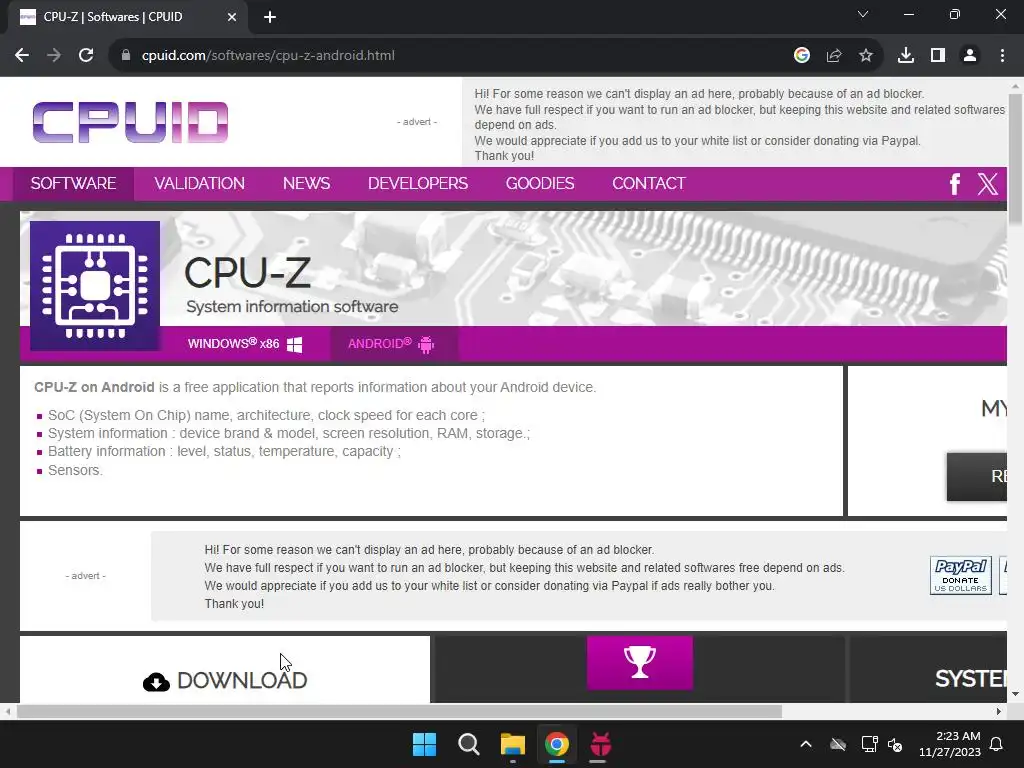Bookmark this tab with the star
The image size is (1024, 768).
865,56
